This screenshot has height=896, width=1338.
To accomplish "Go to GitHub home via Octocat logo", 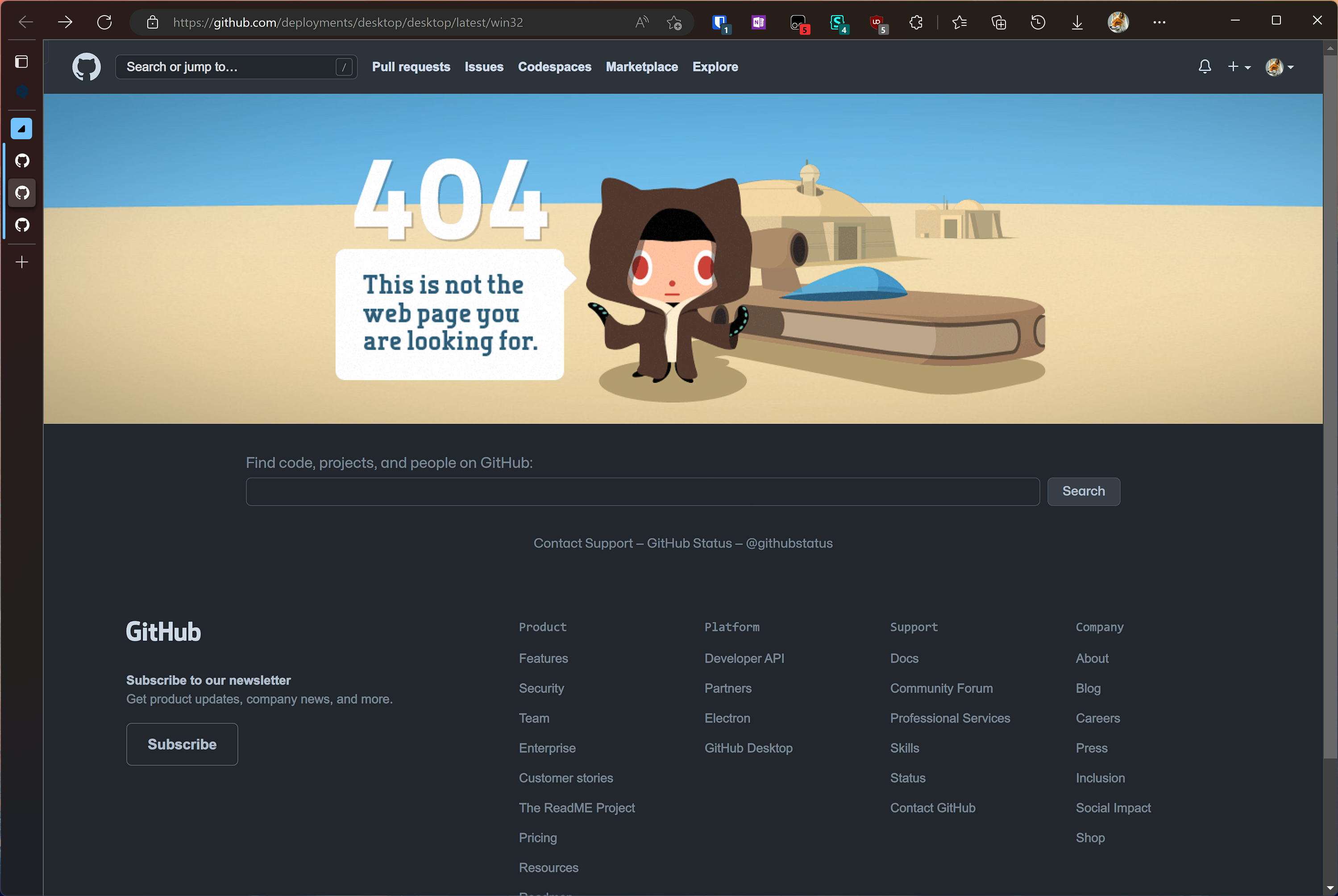I will point(86,67).
